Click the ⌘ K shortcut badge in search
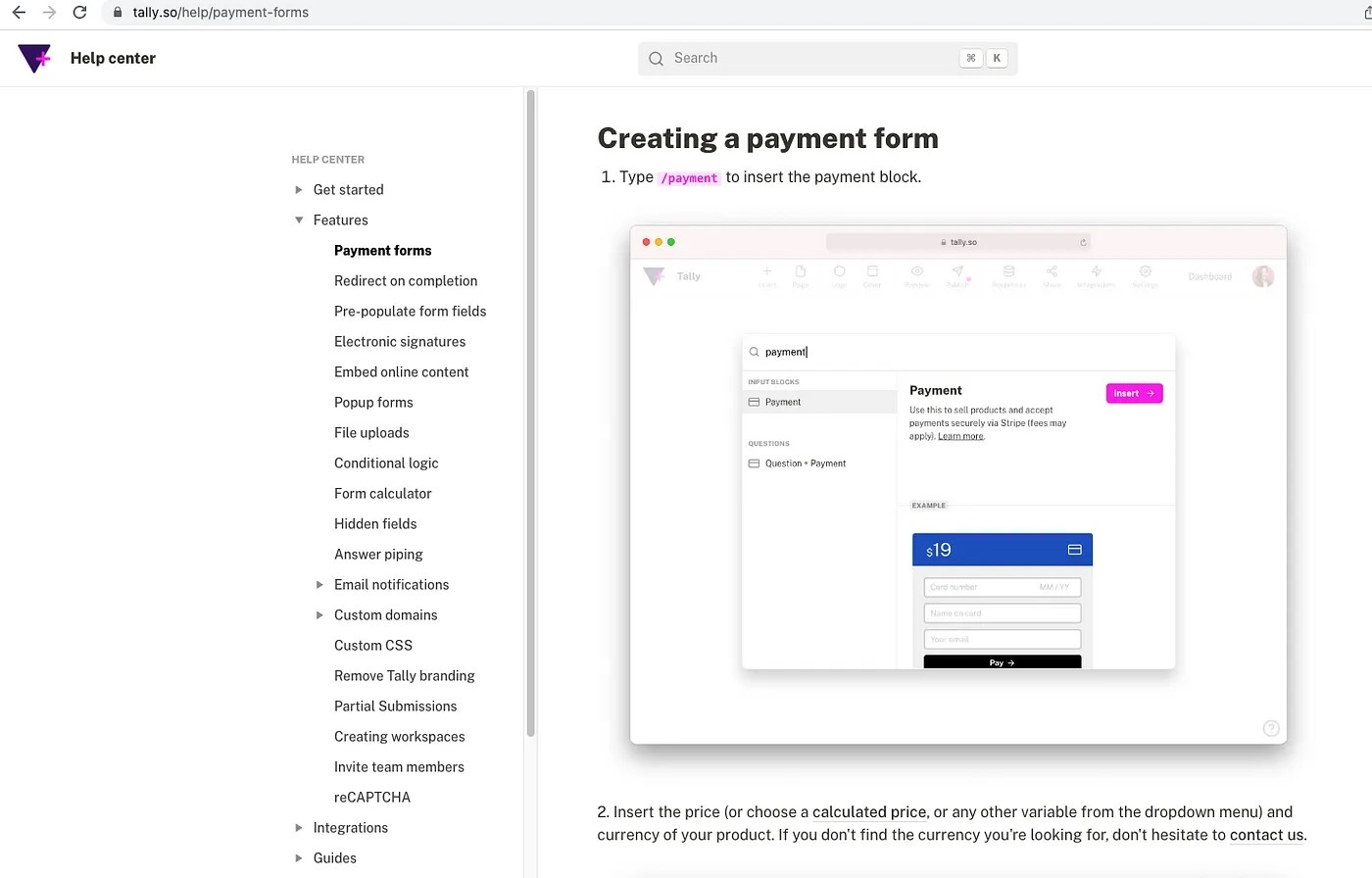 coord(984,59)
